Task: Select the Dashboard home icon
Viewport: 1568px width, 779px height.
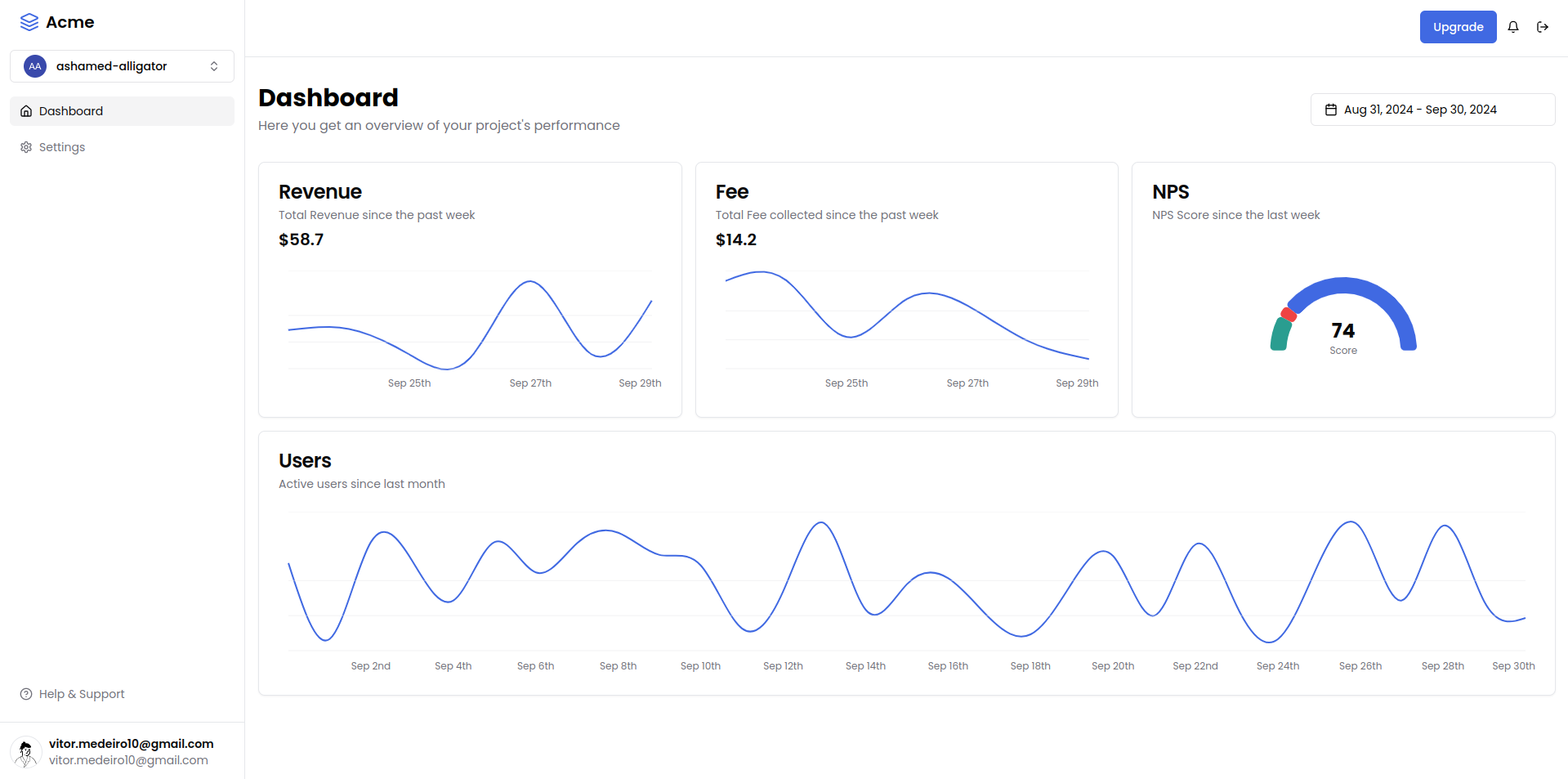Action: pyautogui.click(x=25, y=110)
